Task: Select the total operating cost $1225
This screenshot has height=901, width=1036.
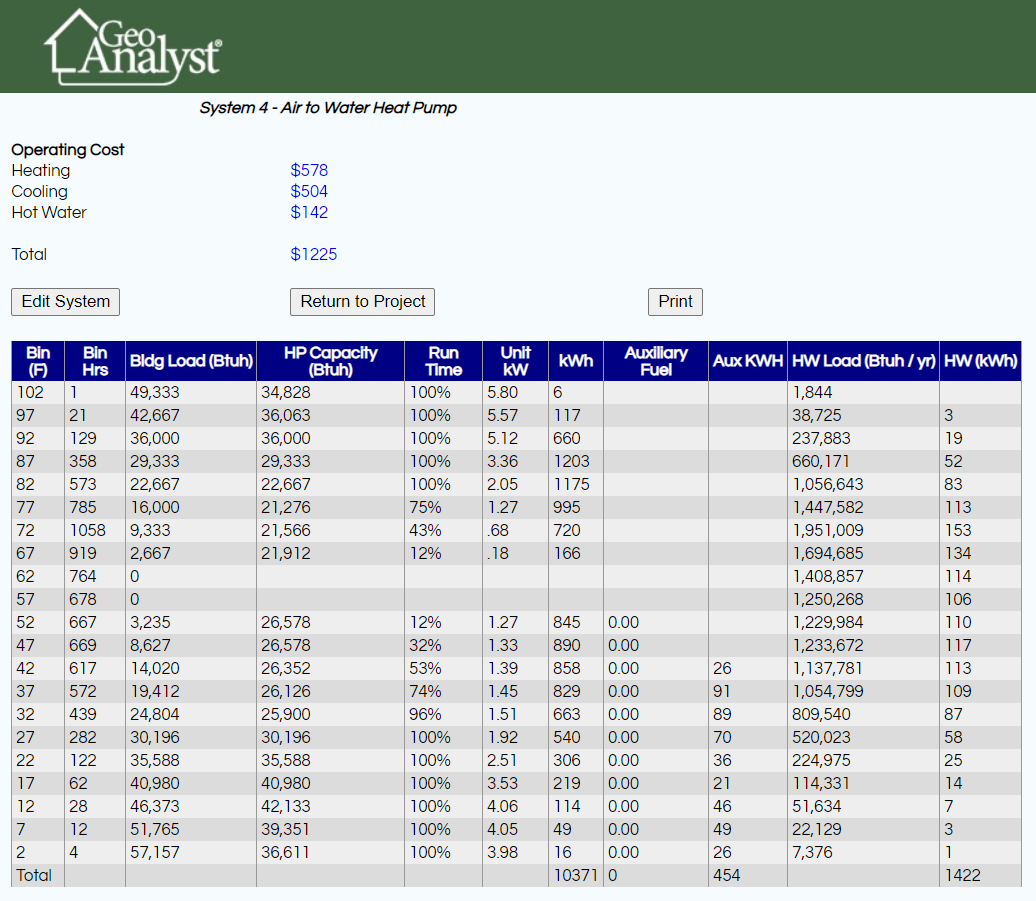Action: tap(314, 254)
